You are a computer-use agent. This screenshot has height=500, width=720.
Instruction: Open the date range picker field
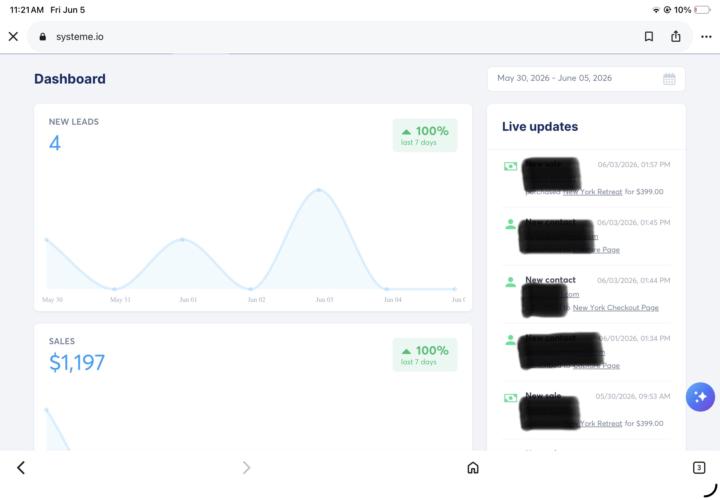586,79
